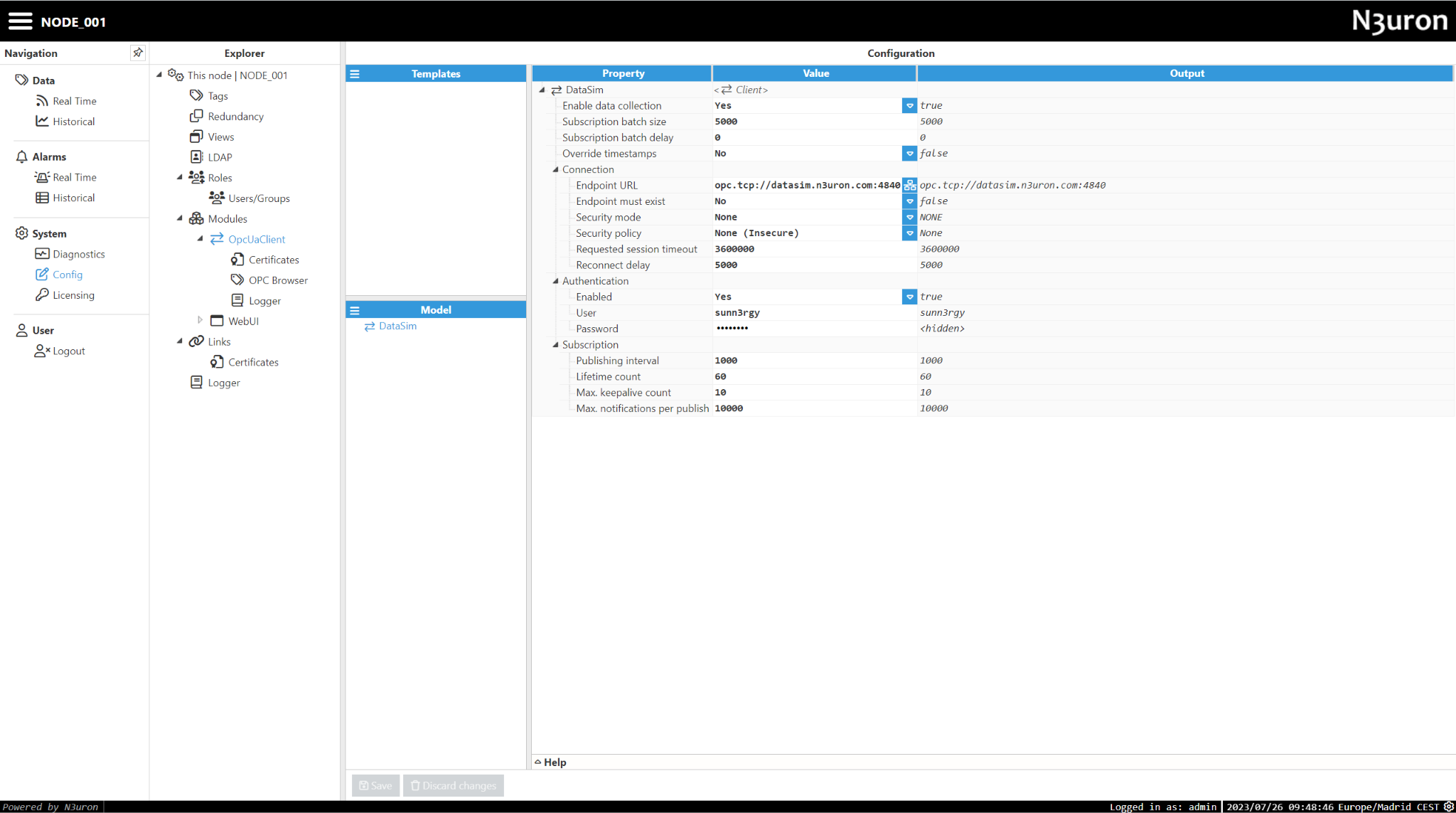Expand the Help section
This screenshot has height=813, width=1456.
pos(550,762)
